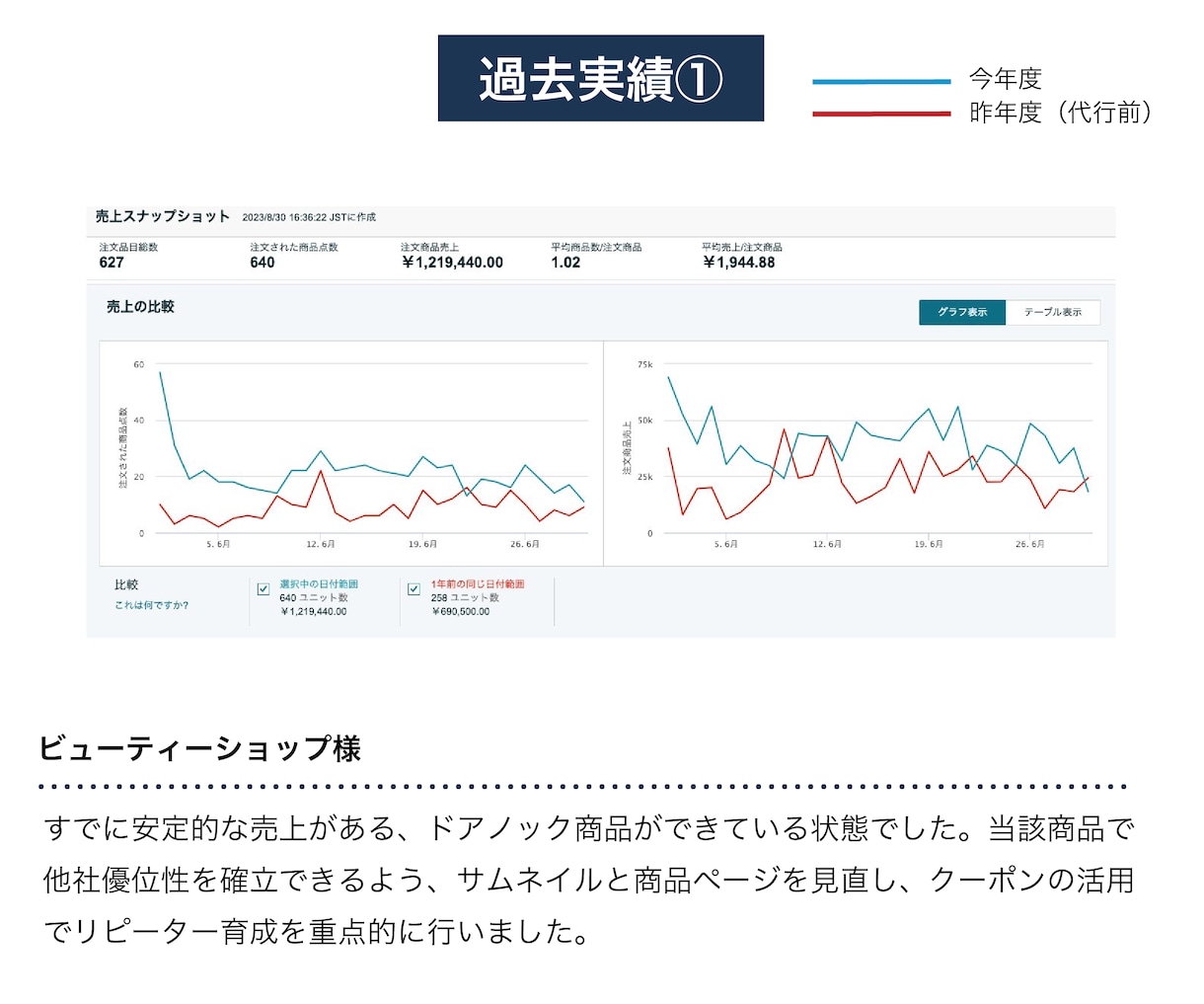The height and width of the screenshot is (1004, 1204).
Task: Click the blue 今年度 legend line
Action: [881, 82]
